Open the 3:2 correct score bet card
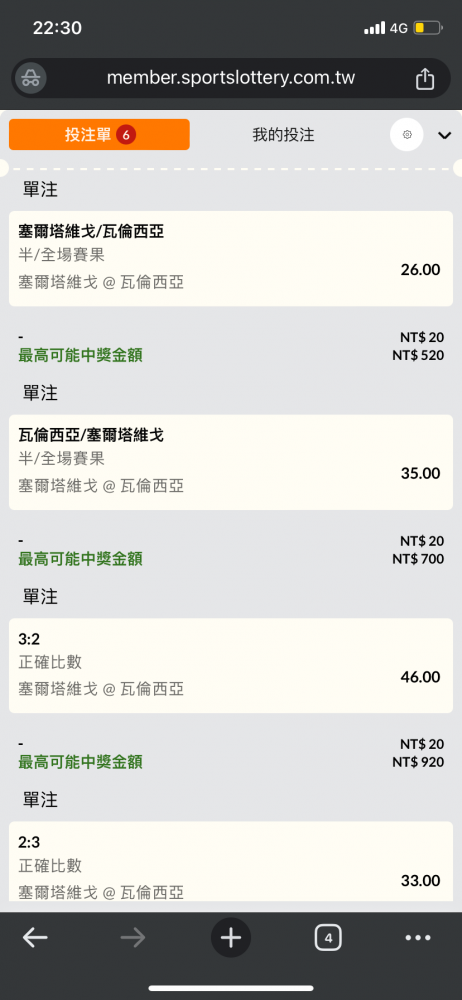Screen dimensions: 462x1000 231,665
